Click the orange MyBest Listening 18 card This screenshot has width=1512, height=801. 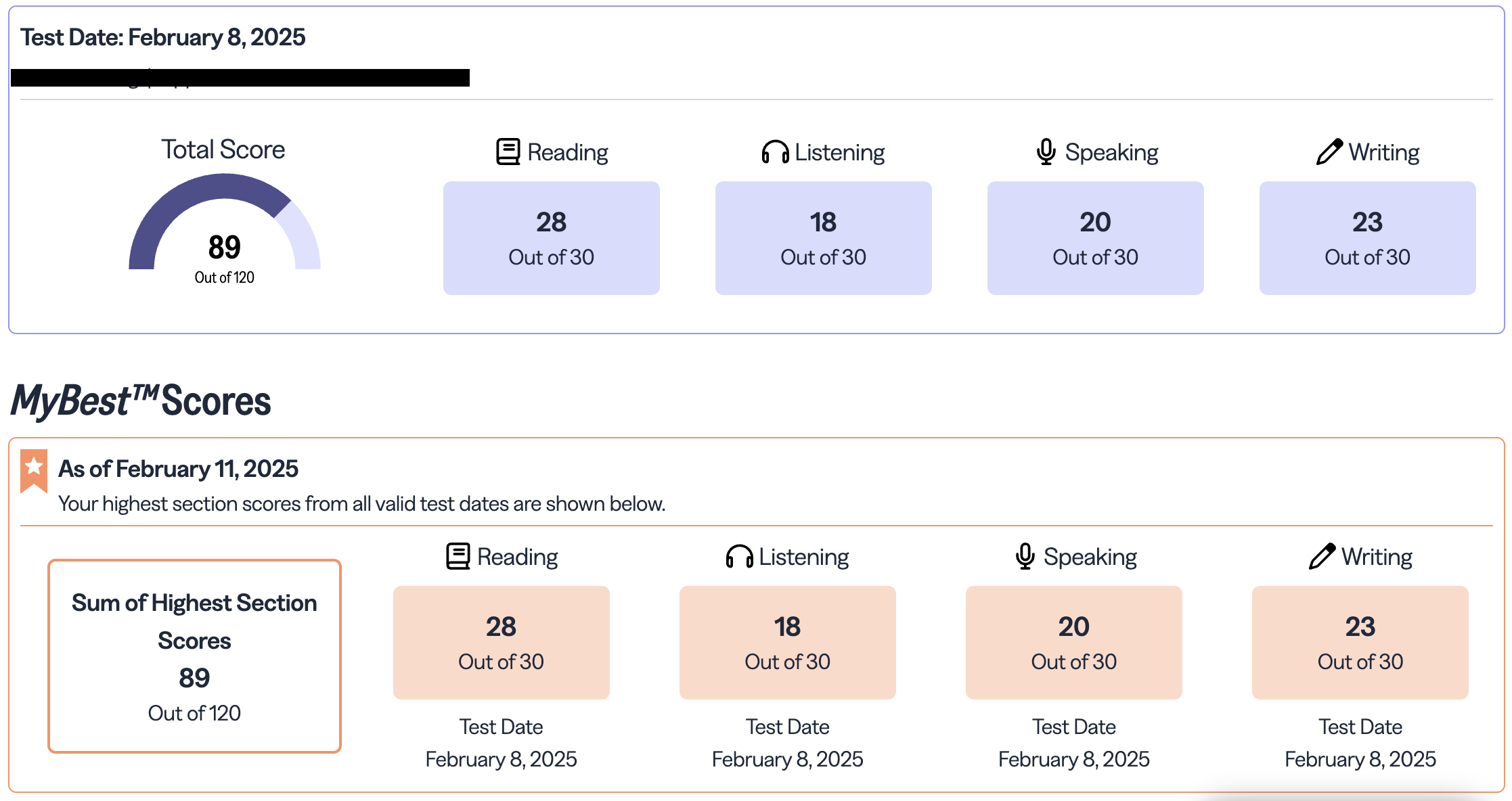[x=787, y=642]
